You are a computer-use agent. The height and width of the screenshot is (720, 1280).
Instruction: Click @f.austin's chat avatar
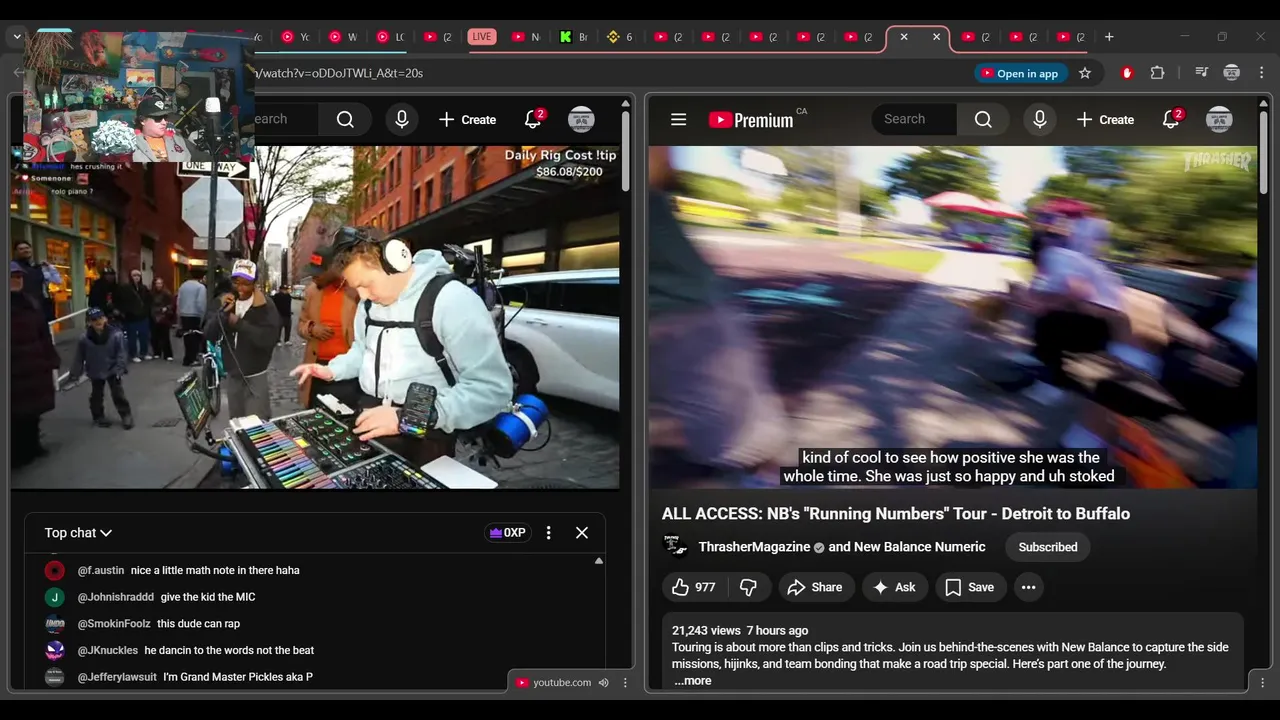click(55, 570)
